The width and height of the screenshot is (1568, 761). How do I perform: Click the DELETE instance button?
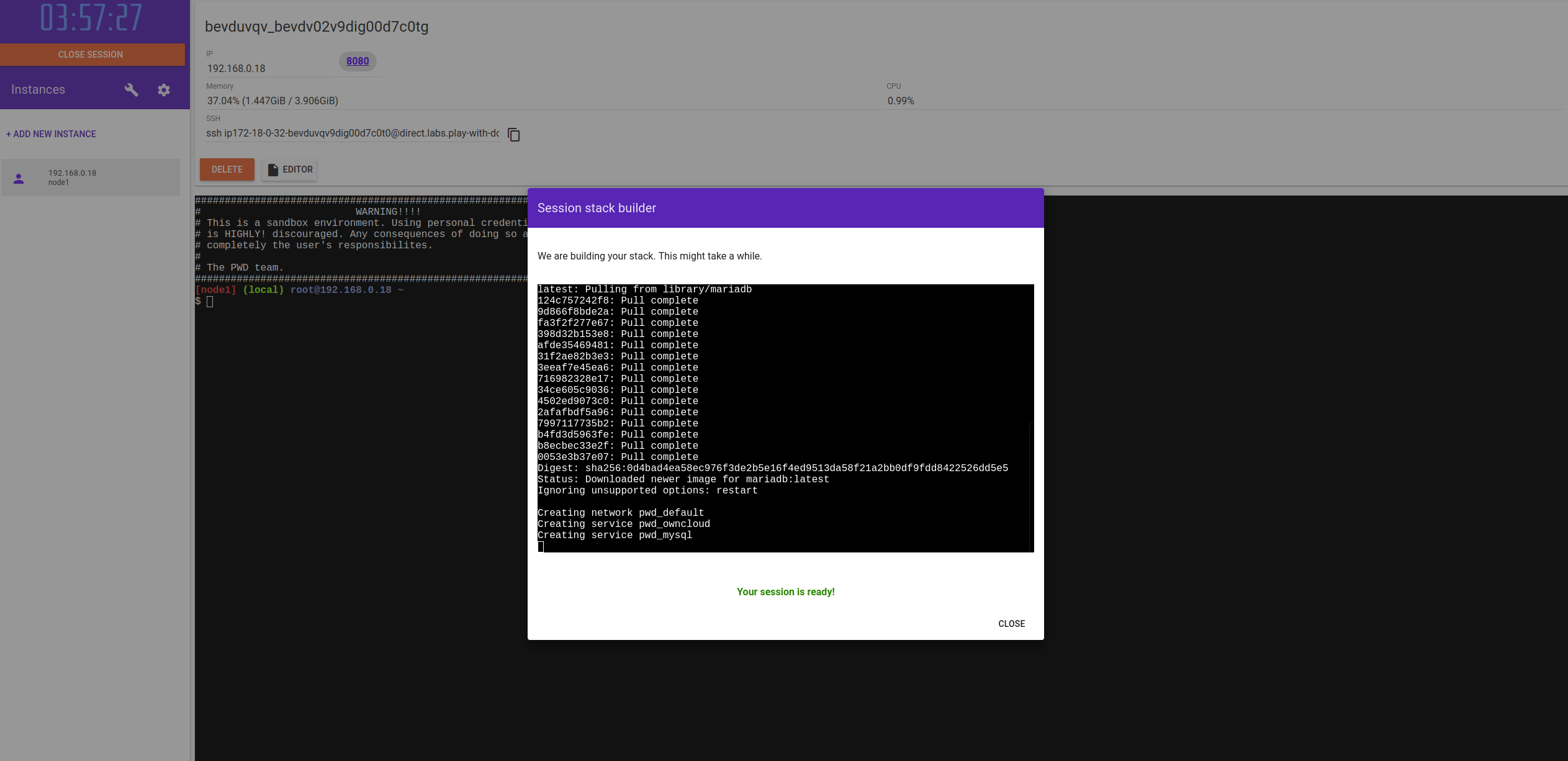click(x=227, y=169)
